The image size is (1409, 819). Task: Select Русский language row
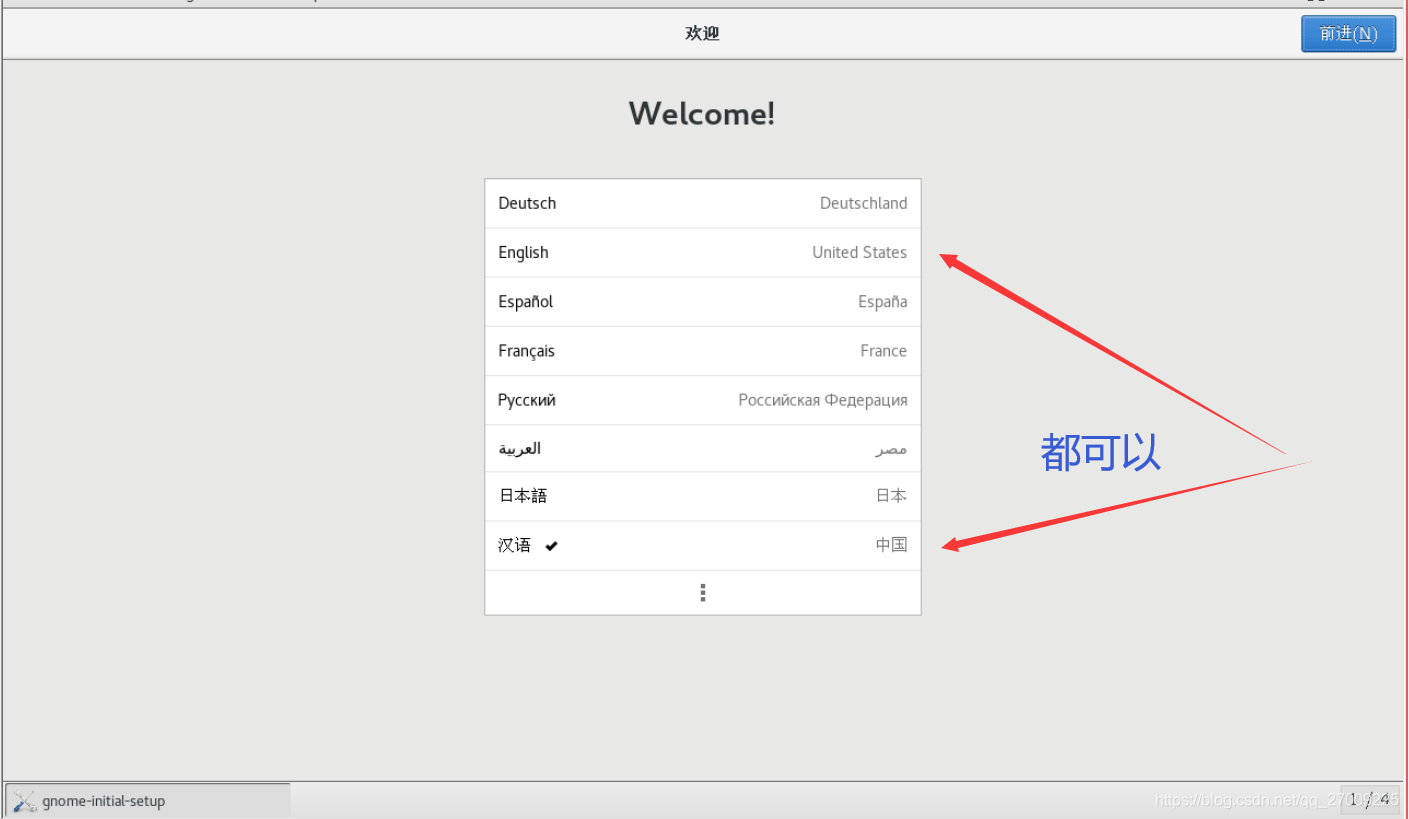coord(702,399)
